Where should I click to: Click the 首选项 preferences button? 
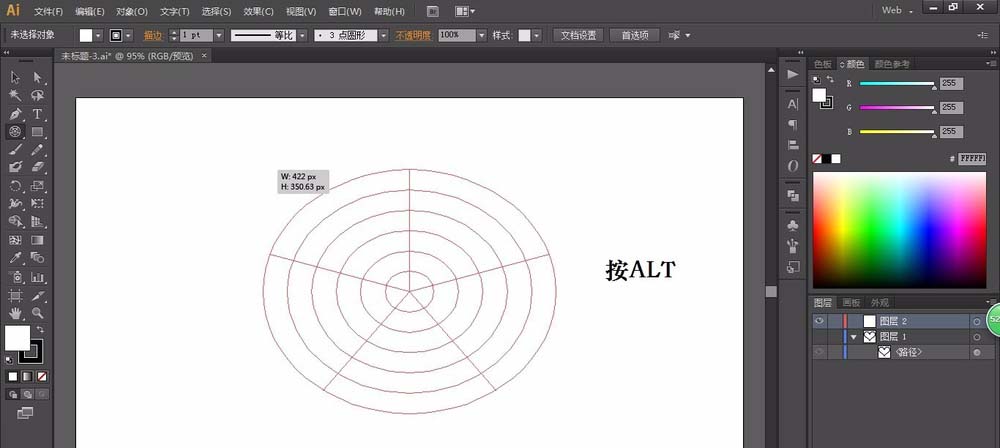[x=635, y=35]
